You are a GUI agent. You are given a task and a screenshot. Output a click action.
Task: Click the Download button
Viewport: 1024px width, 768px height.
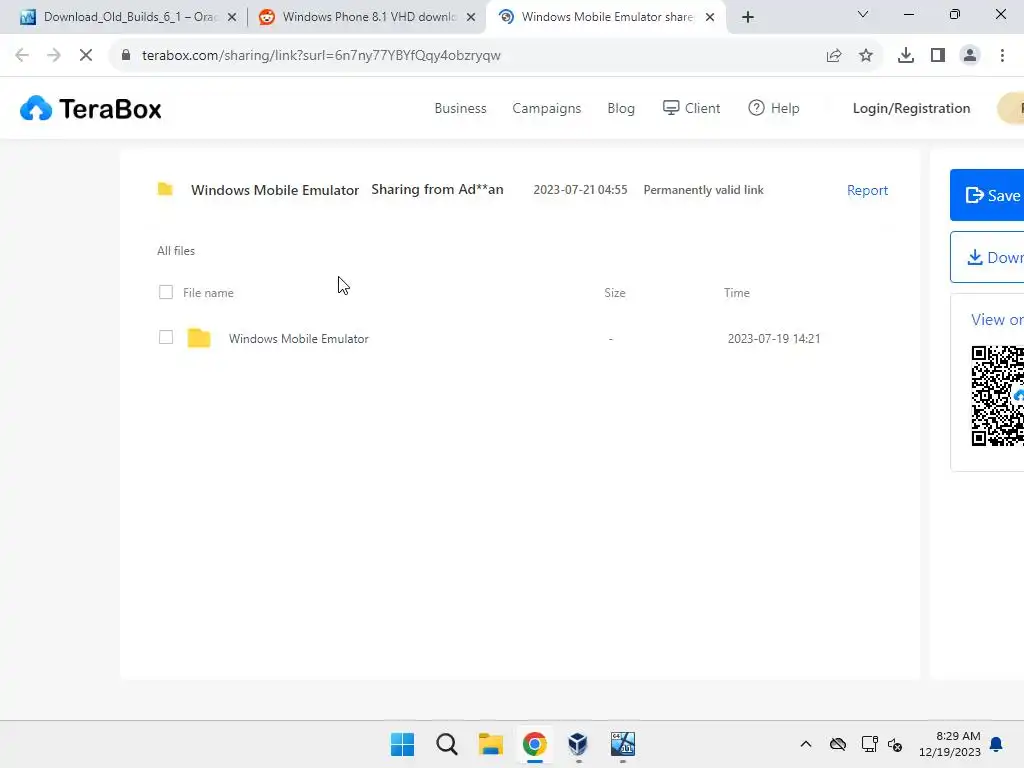987,257
